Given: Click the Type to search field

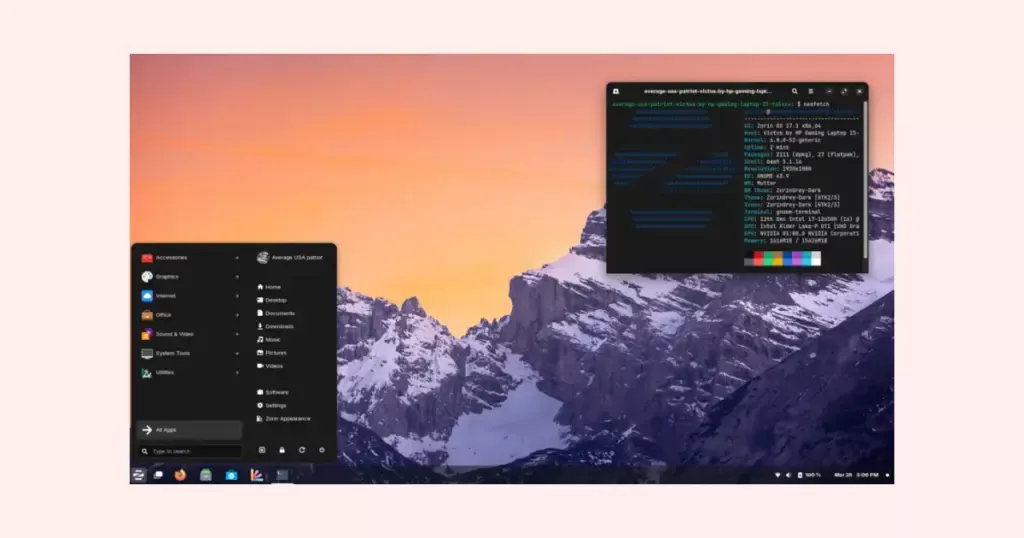Looking at the screenshot, I should 190,451.
